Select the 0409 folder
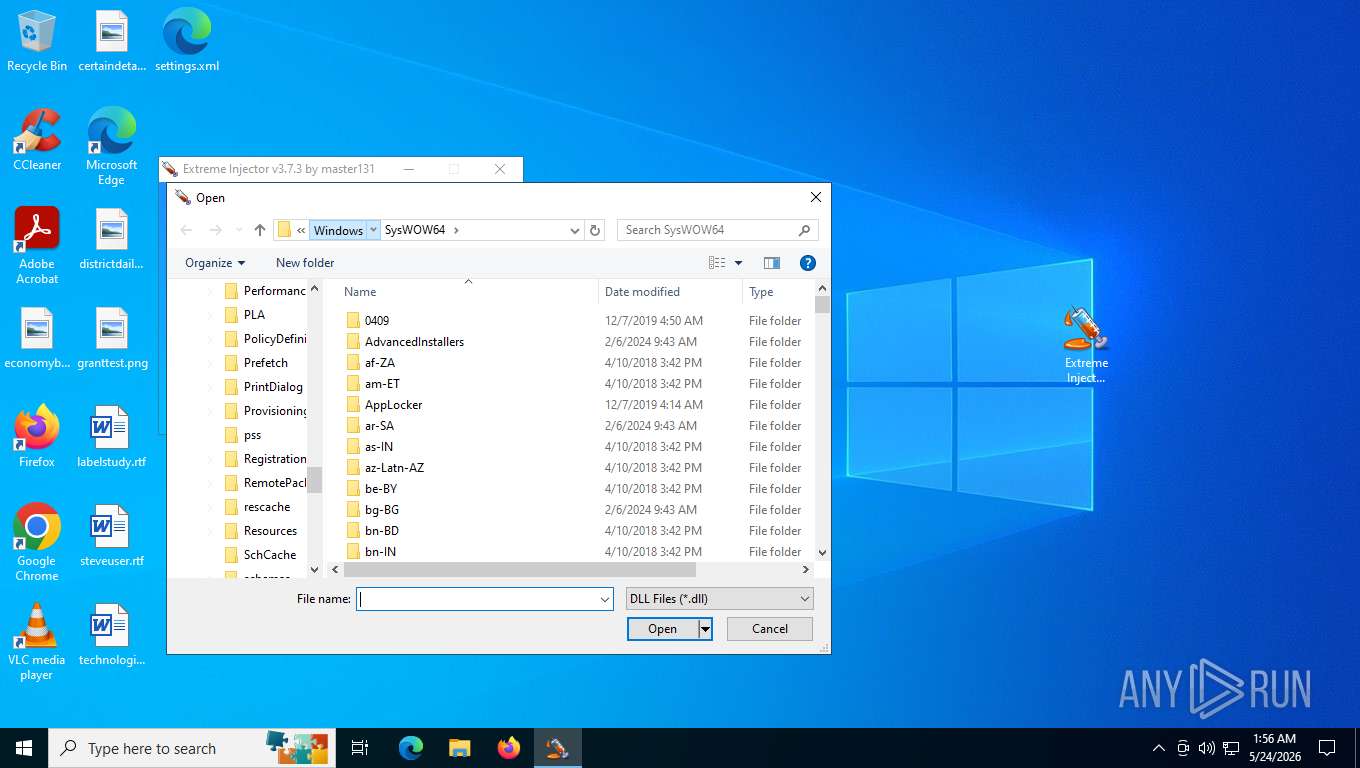This screenshot has height=768, width=1360. 376,321
